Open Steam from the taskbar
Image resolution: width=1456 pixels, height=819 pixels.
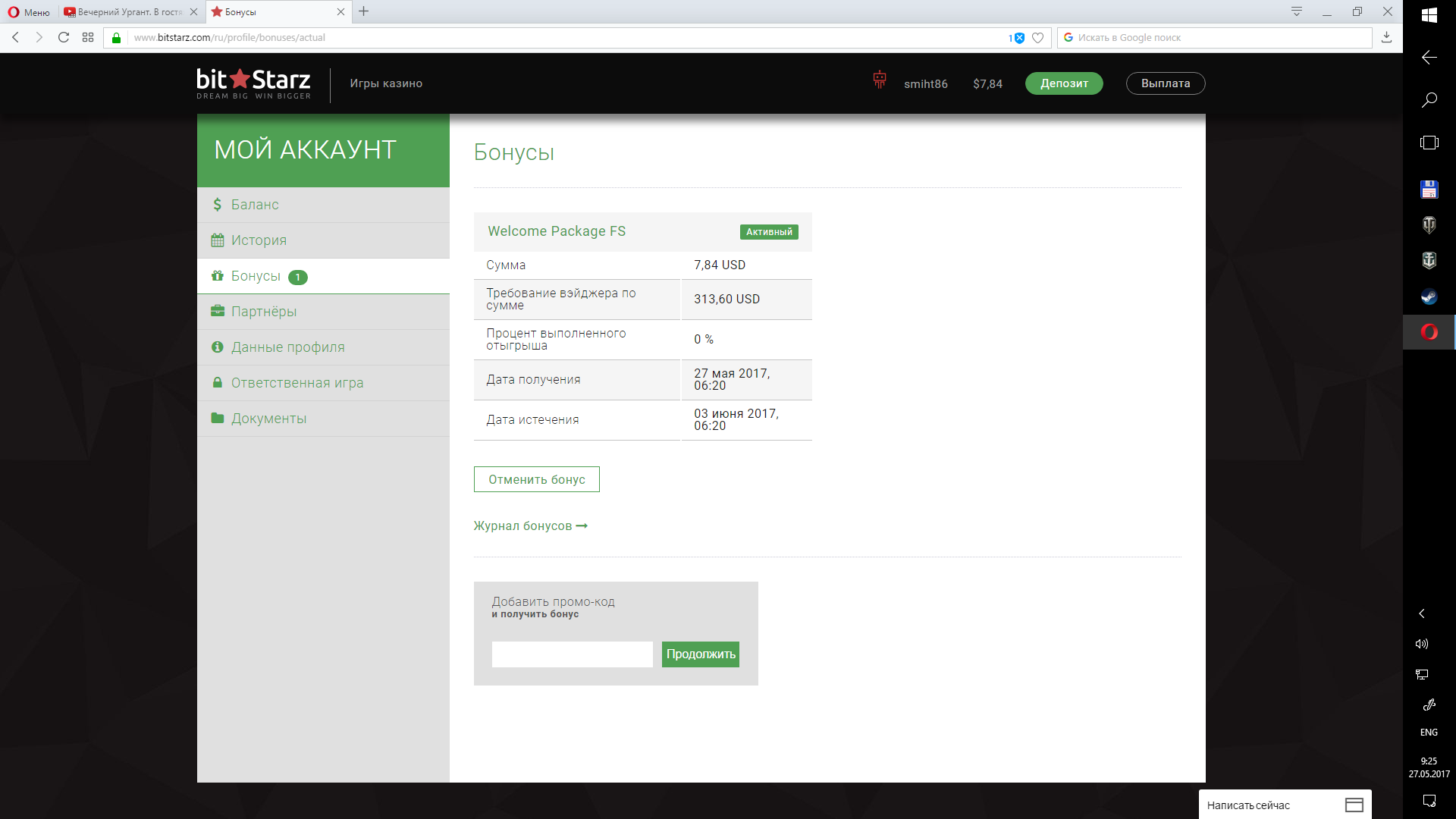1429,297
